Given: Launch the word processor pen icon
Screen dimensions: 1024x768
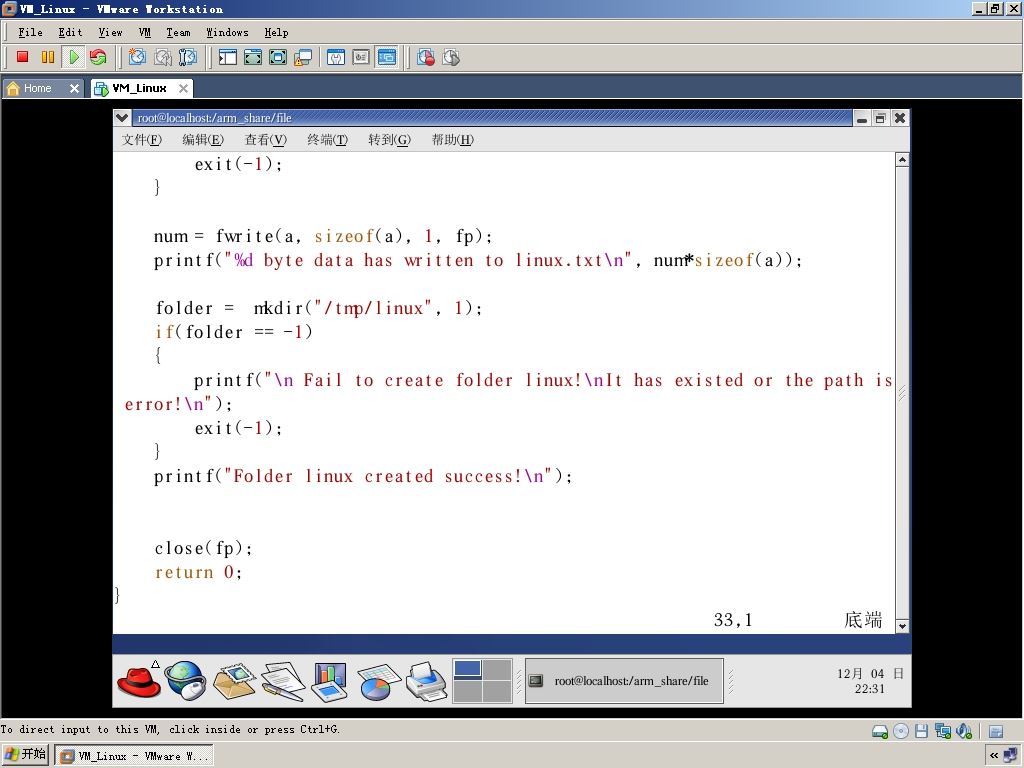Looking at the screenshot, I should click(283, 680).
